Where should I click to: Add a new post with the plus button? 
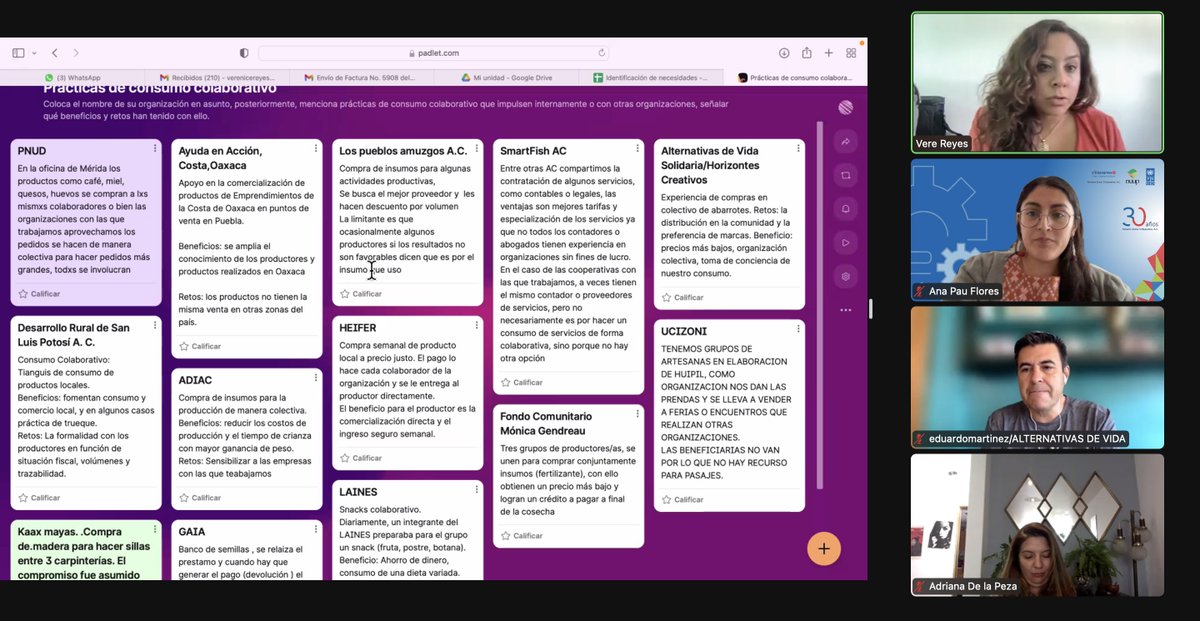tap(824, 548)
